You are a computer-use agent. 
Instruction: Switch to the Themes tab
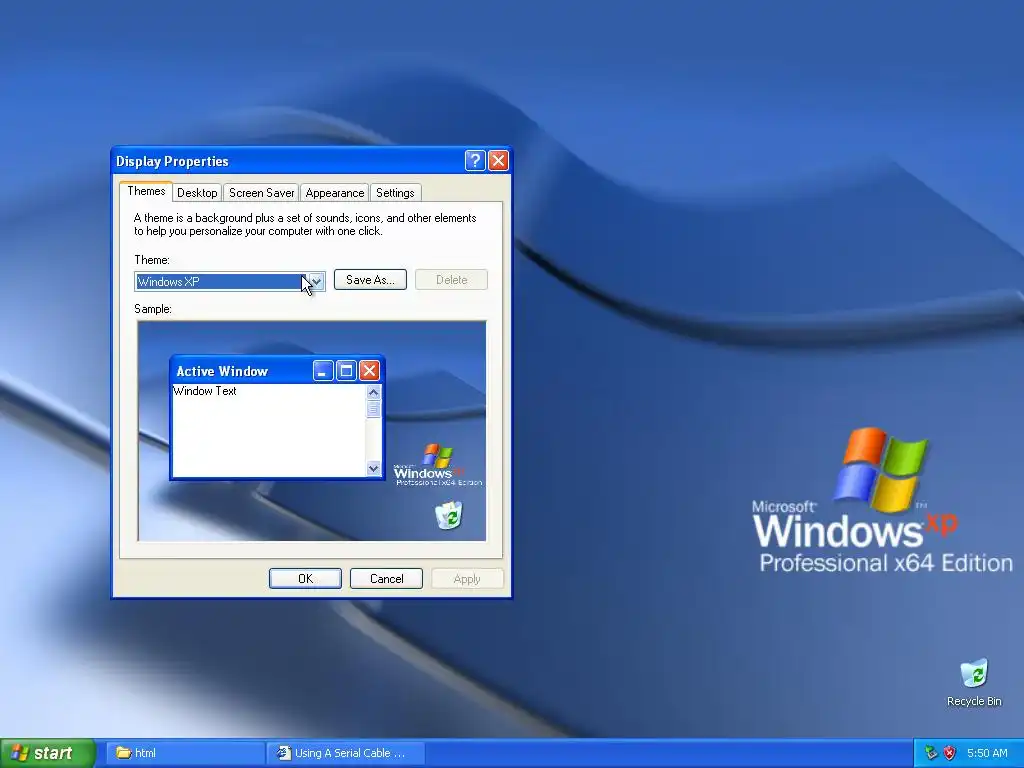(146, 191)
